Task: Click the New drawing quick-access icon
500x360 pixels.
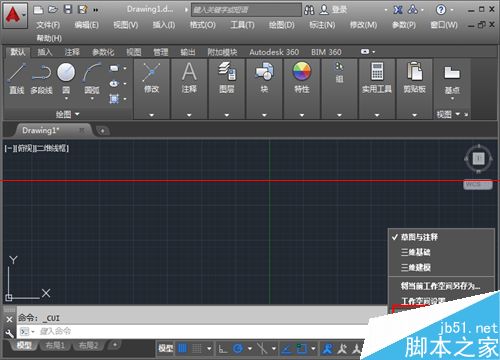Action: pos(38,10)
